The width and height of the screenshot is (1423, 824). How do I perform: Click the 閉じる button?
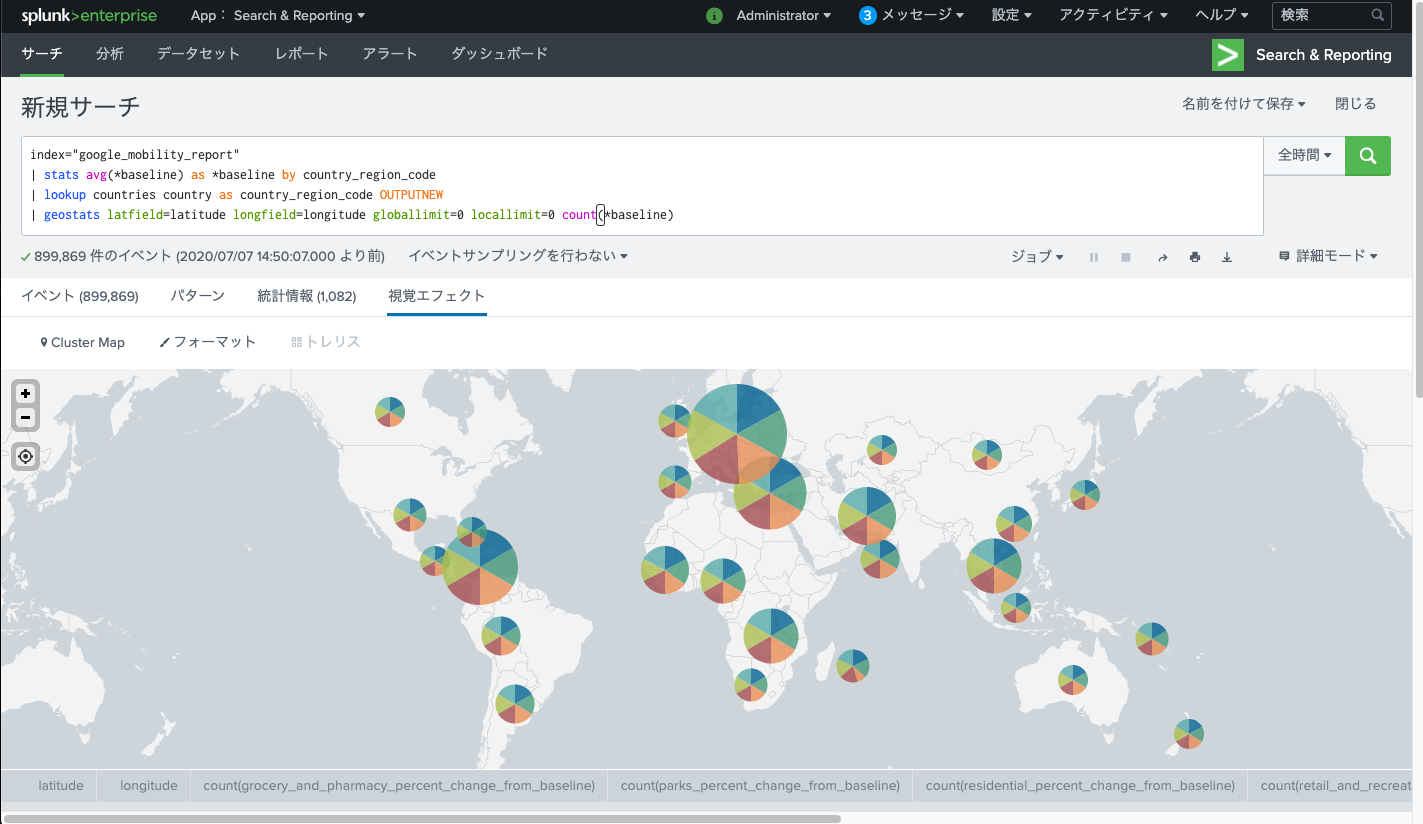point(1356,104)
